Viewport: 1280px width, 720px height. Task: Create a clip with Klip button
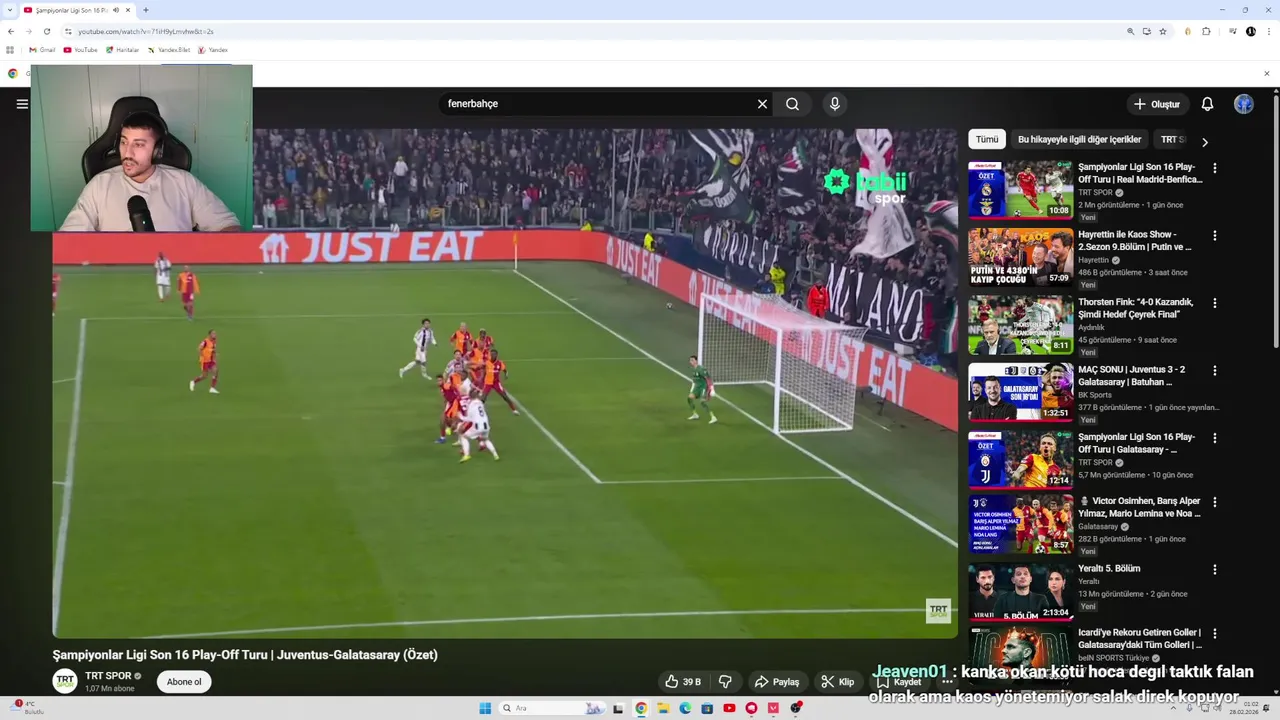[838, 682]
